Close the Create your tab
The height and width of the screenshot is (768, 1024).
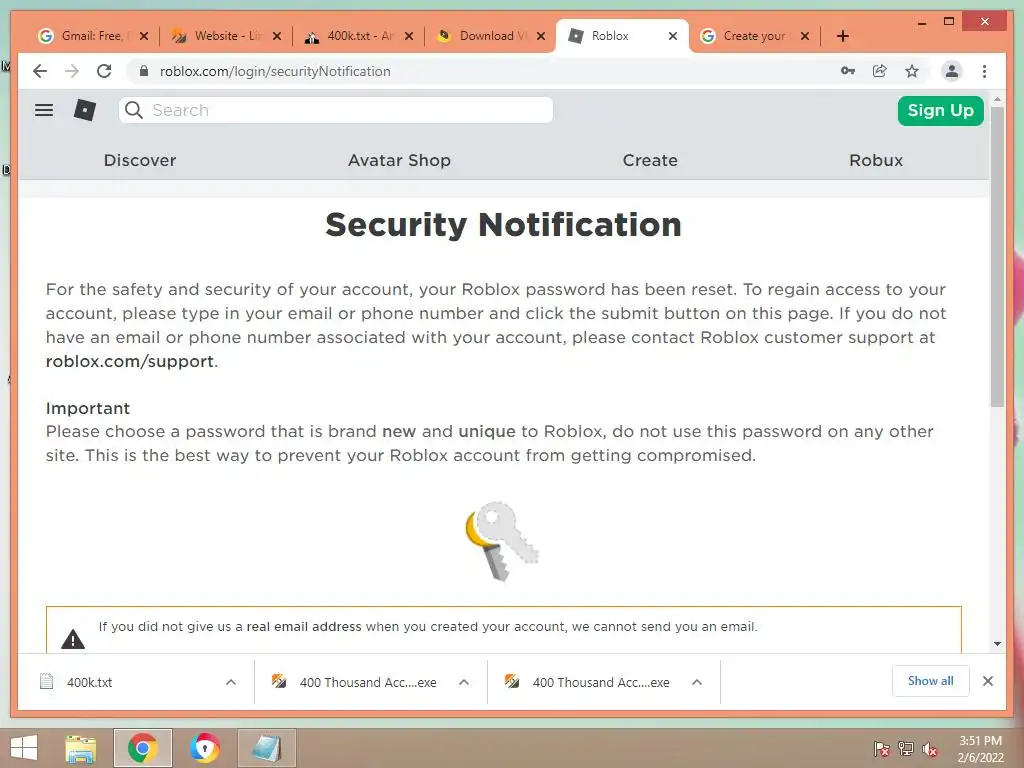tap(805, 36)
